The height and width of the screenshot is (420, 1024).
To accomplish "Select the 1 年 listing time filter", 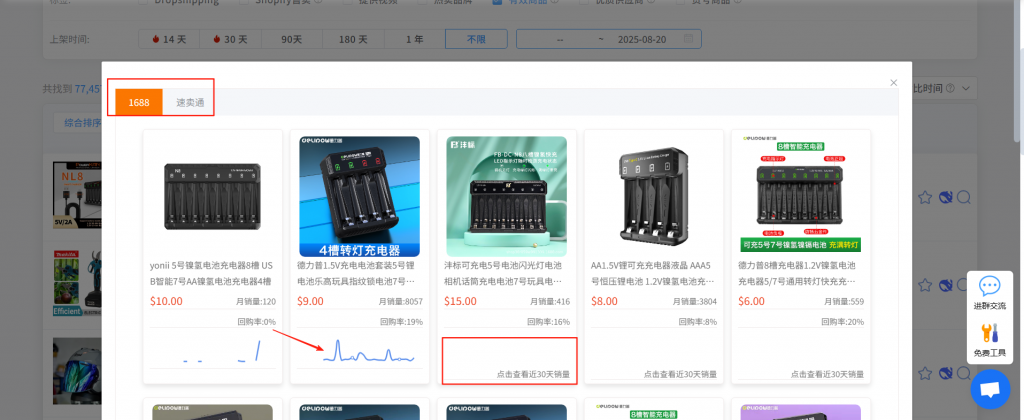I will pyautogui.click(x=415, y=39).
